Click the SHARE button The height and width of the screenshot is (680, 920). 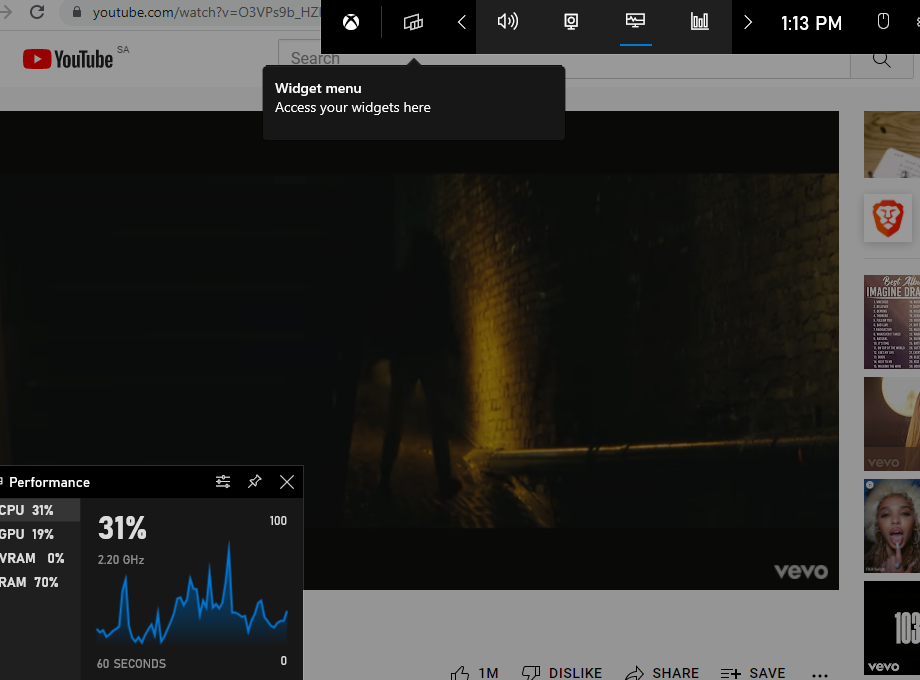coord(662,673)
